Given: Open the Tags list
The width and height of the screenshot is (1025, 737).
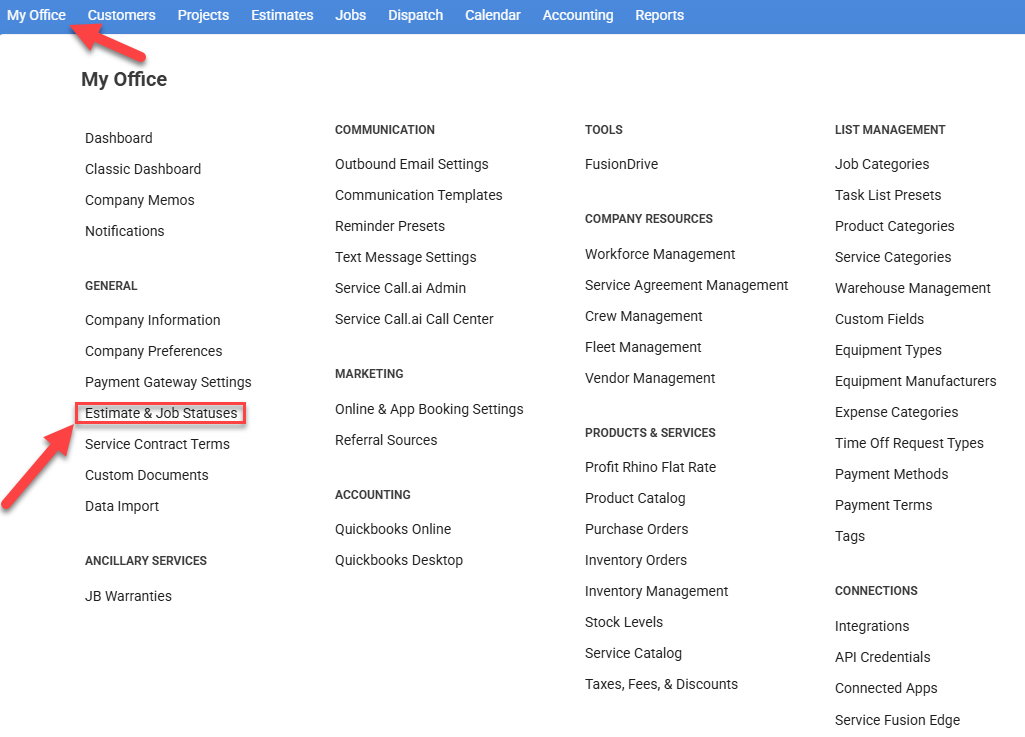Looking at the screenshot, I should [850, 536].
